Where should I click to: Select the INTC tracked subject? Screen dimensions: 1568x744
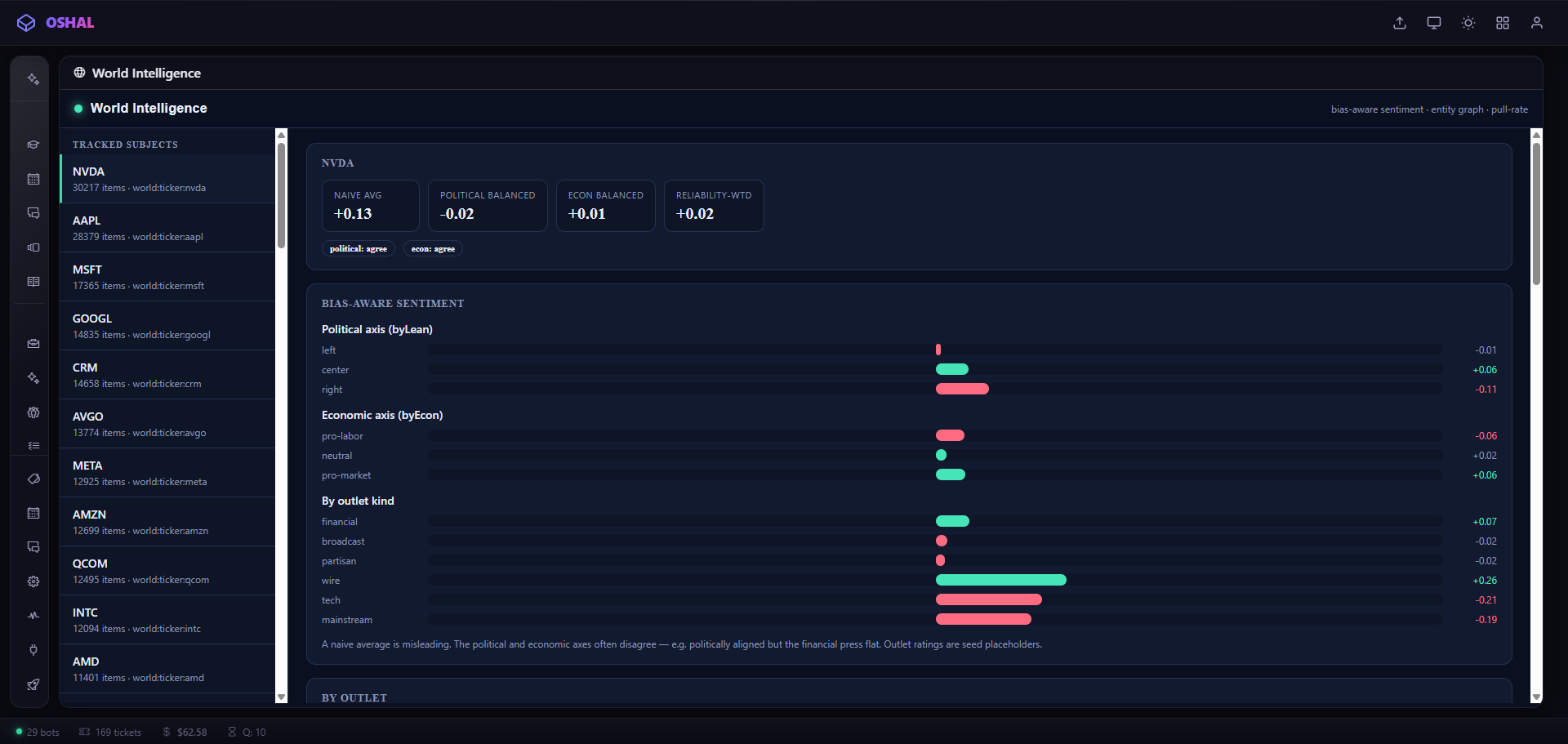[167, 620]
